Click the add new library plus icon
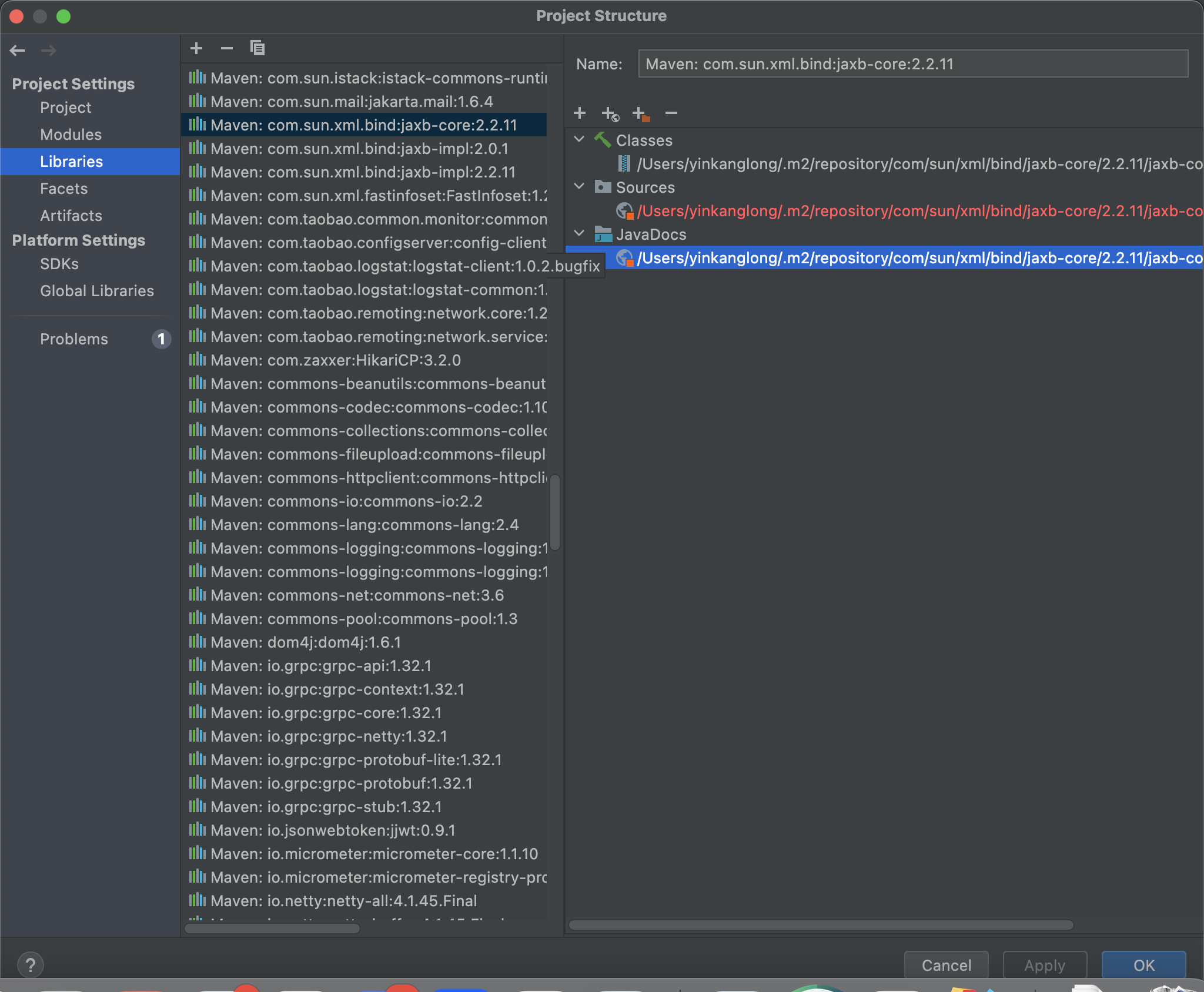The height and width of the screenshot is (992, 1204). (x=196, y=48)
